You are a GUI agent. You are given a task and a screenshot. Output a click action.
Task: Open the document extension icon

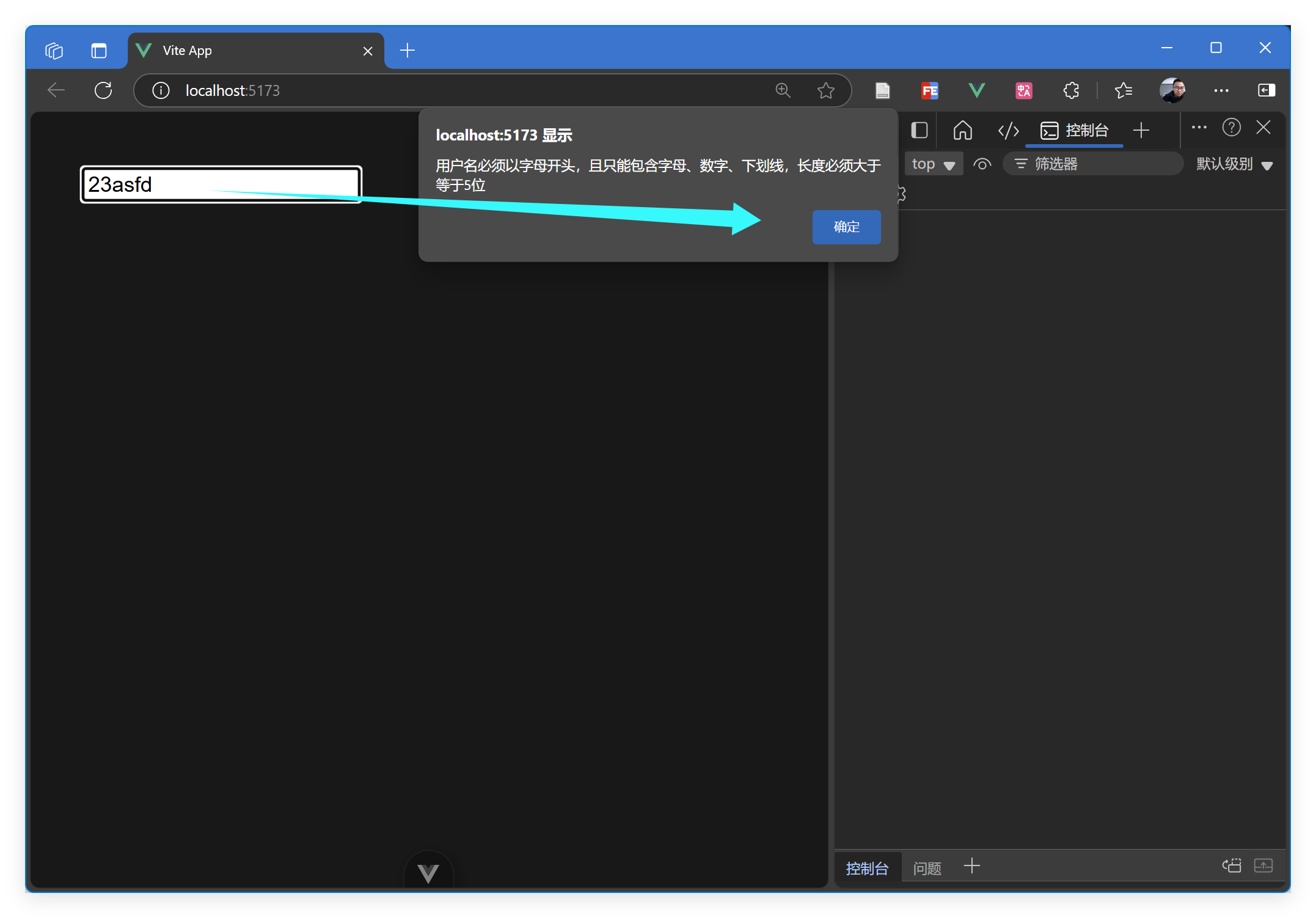point(882,90)
